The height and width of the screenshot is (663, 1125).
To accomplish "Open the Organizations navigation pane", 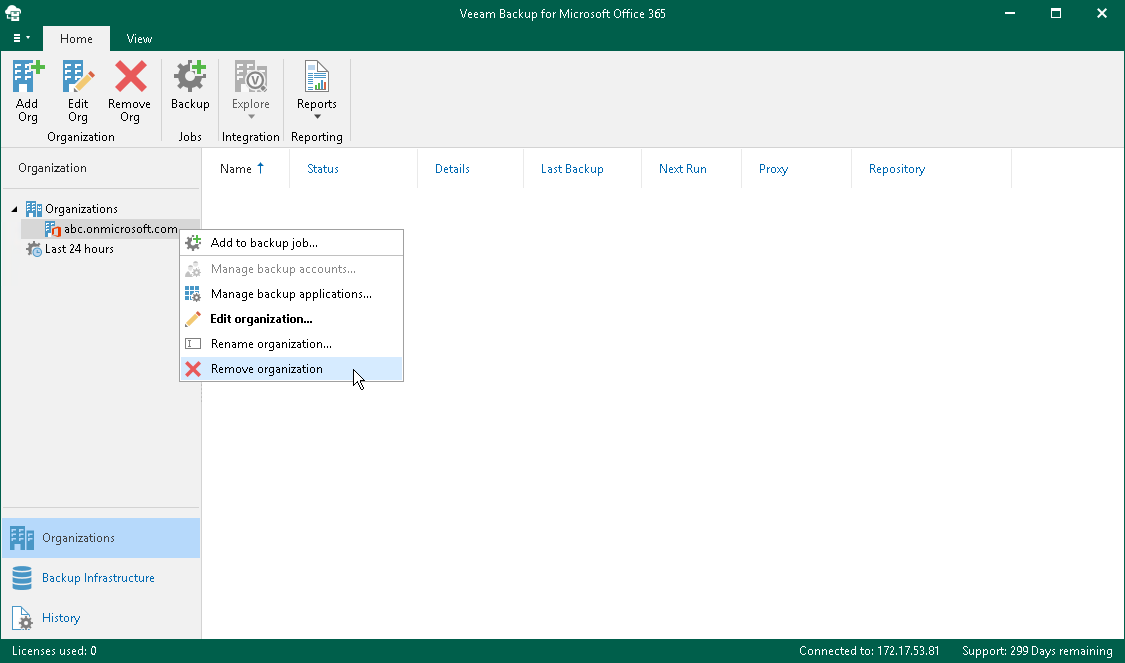I will [100, 538].
